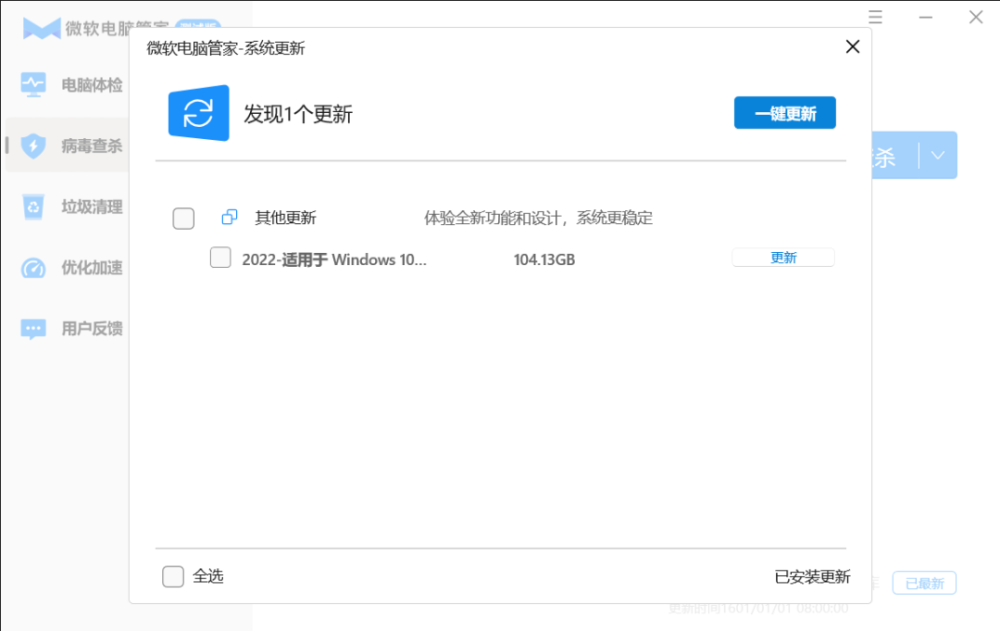
Task: Check the 其他更新 group checkbox
Action: [184, 218]
